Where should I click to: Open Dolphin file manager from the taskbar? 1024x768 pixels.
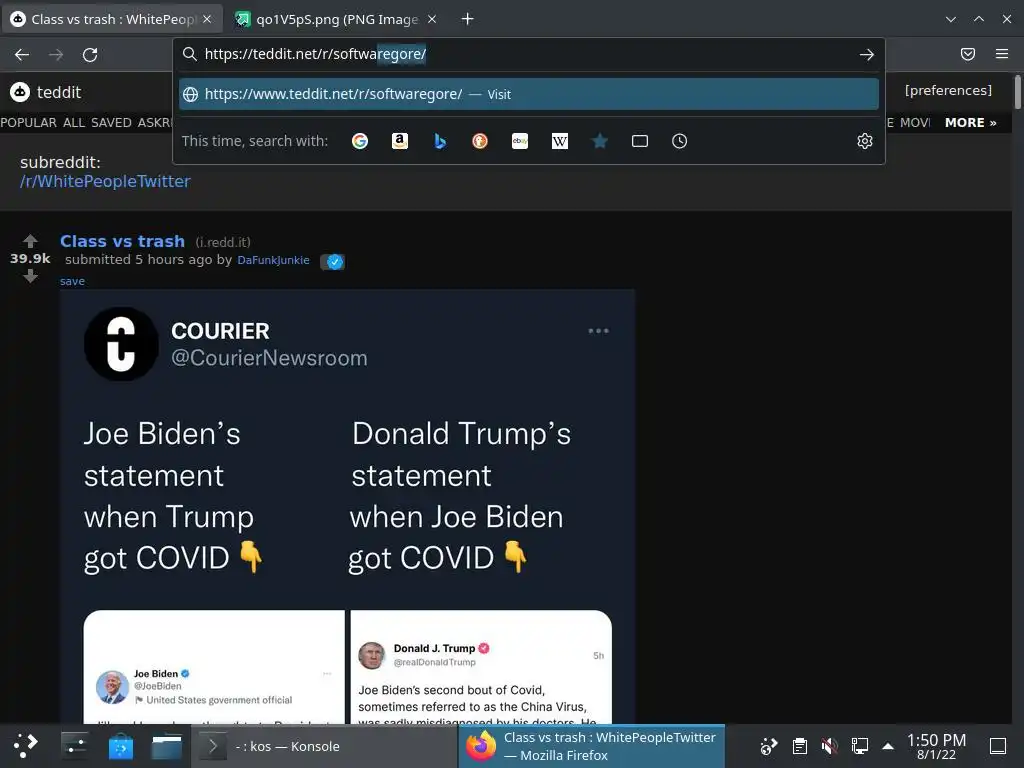point(167,746)
